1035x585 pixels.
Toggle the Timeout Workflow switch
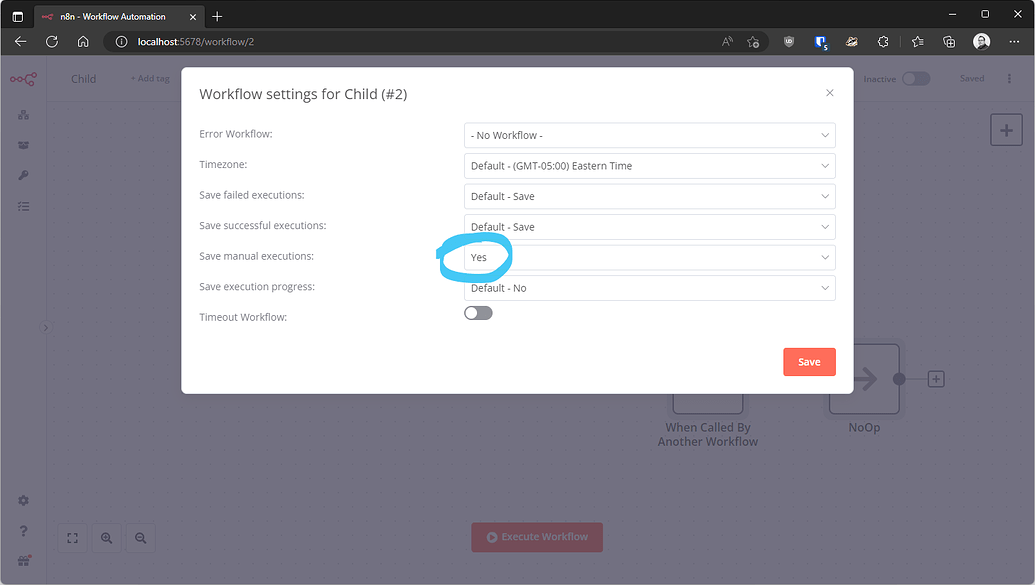[477, 312]
